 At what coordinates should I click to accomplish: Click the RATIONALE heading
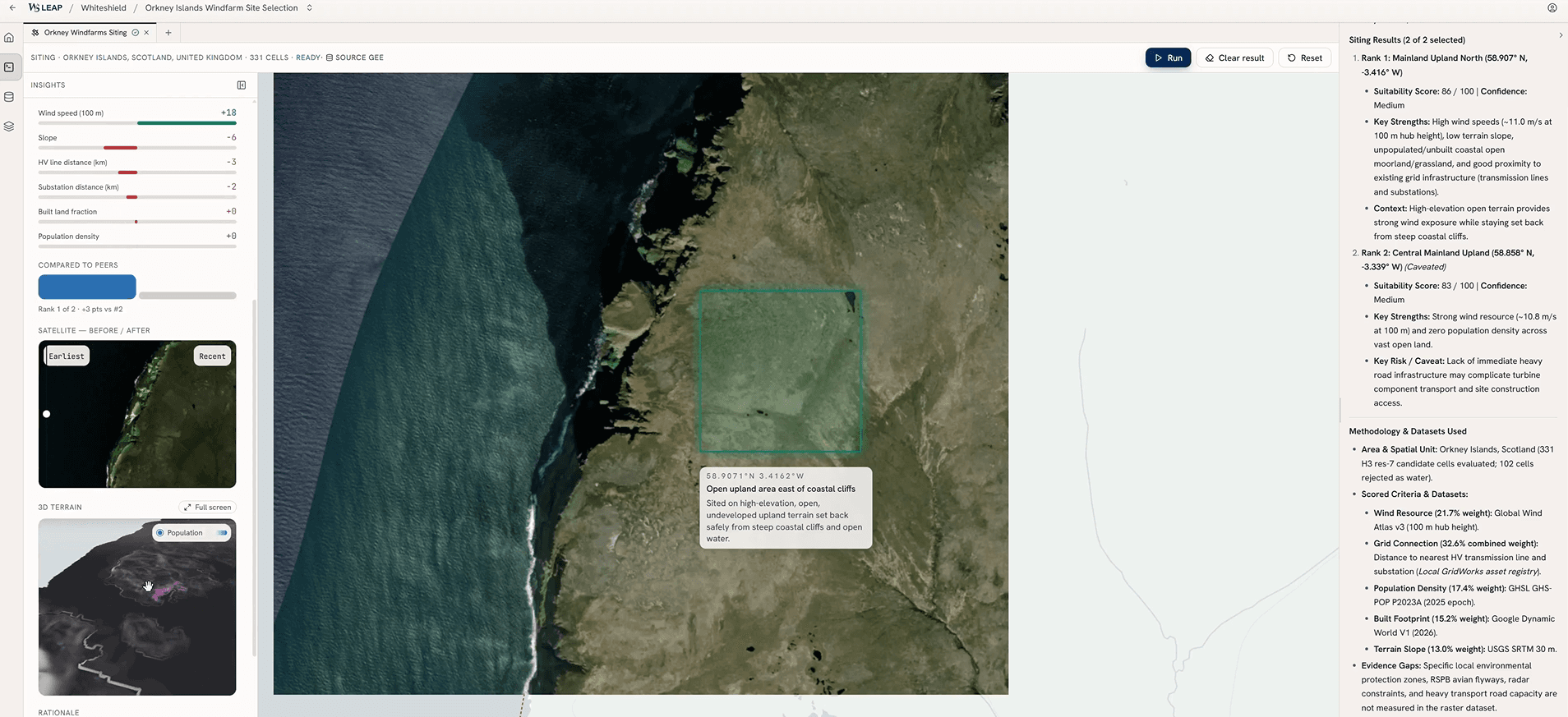(58, 713)
